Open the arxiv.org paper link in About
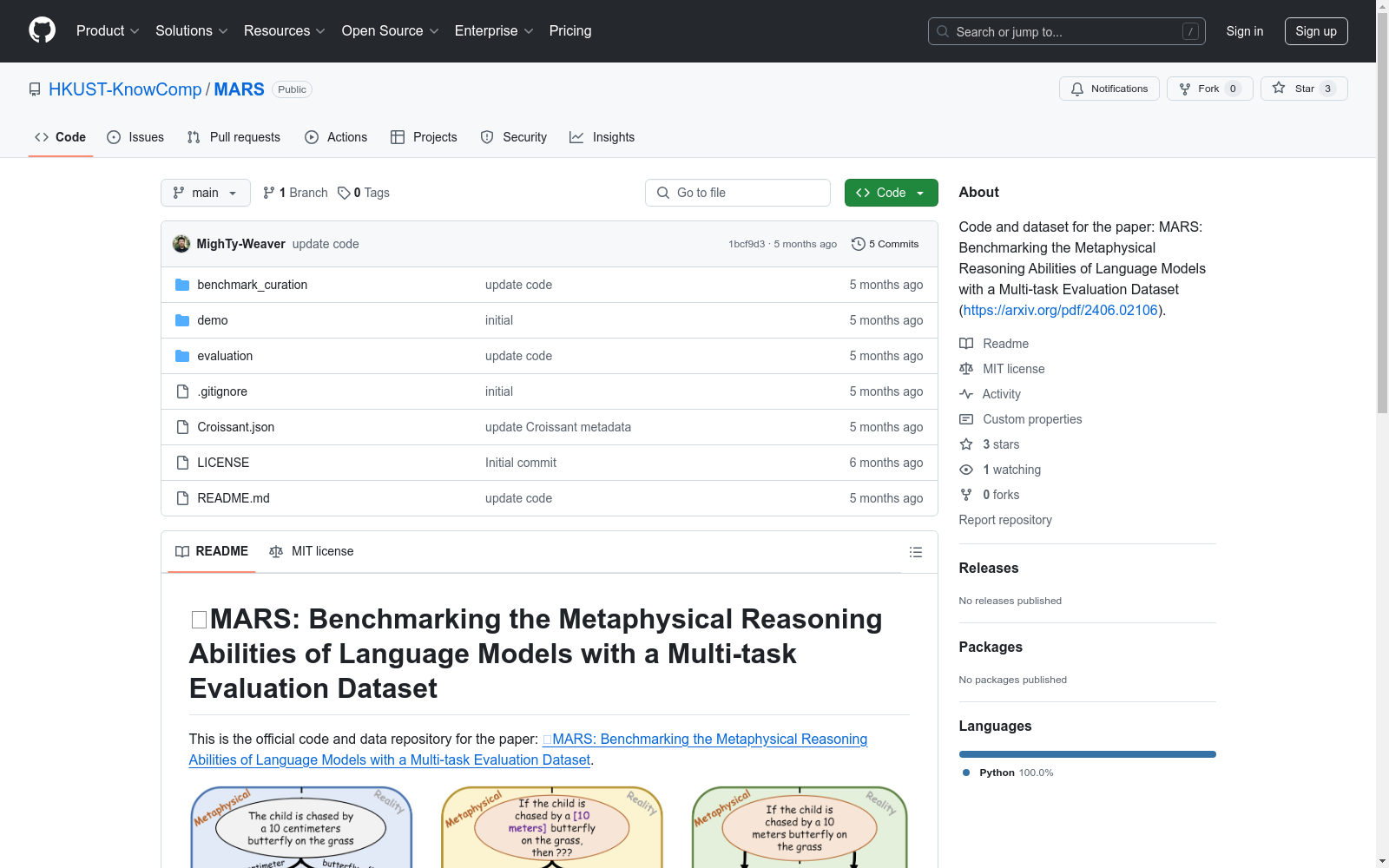1389x868 pixels. pos(1060,310)
